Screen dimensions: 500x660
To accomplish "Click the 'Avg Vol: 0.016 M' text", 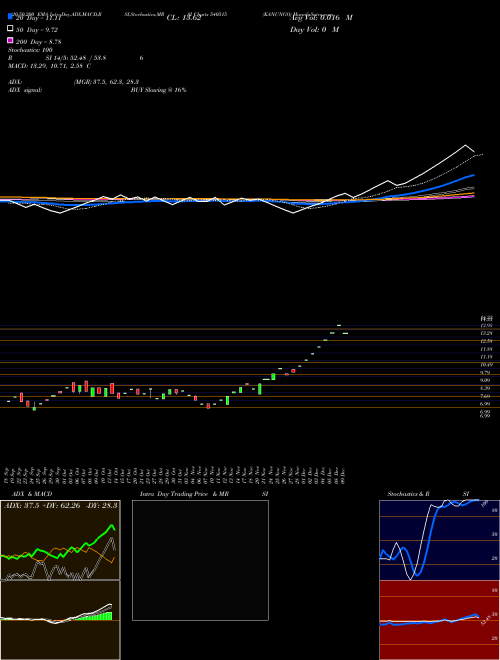I will coord(321,18).
